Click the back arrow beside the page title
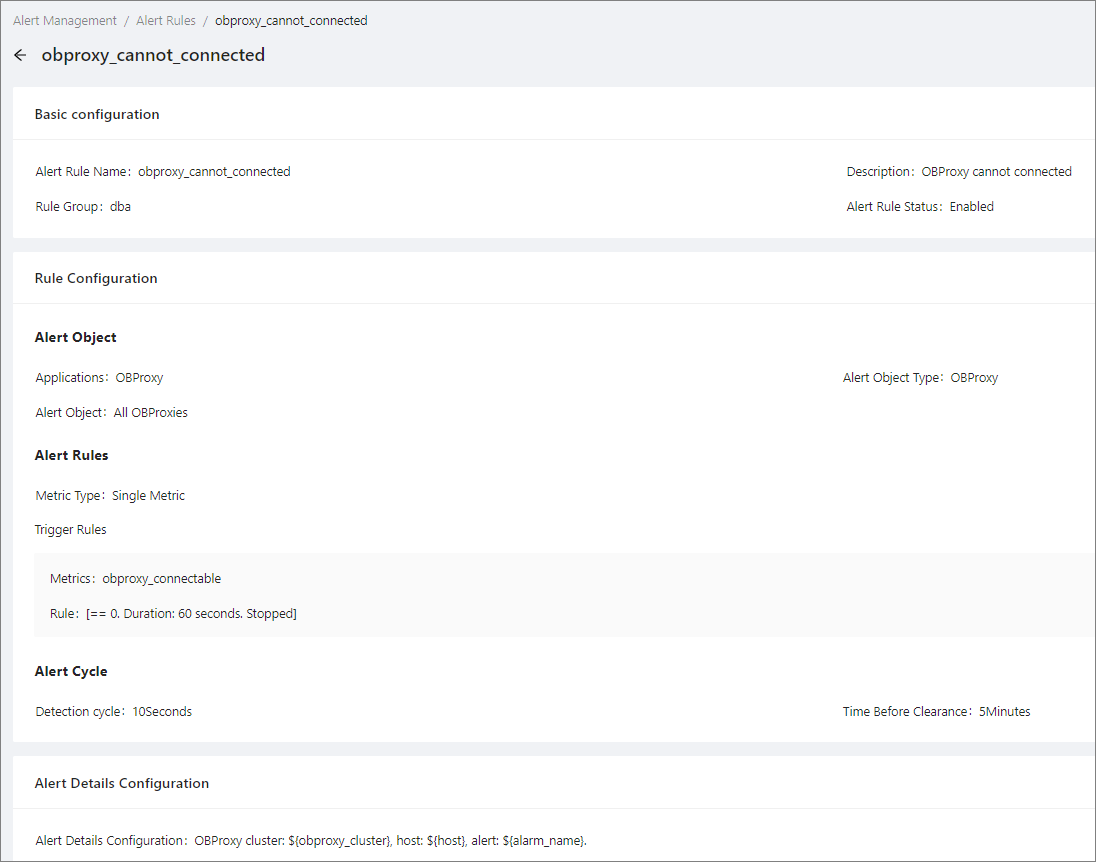The image size is (1096, 862). coord(20,56)
